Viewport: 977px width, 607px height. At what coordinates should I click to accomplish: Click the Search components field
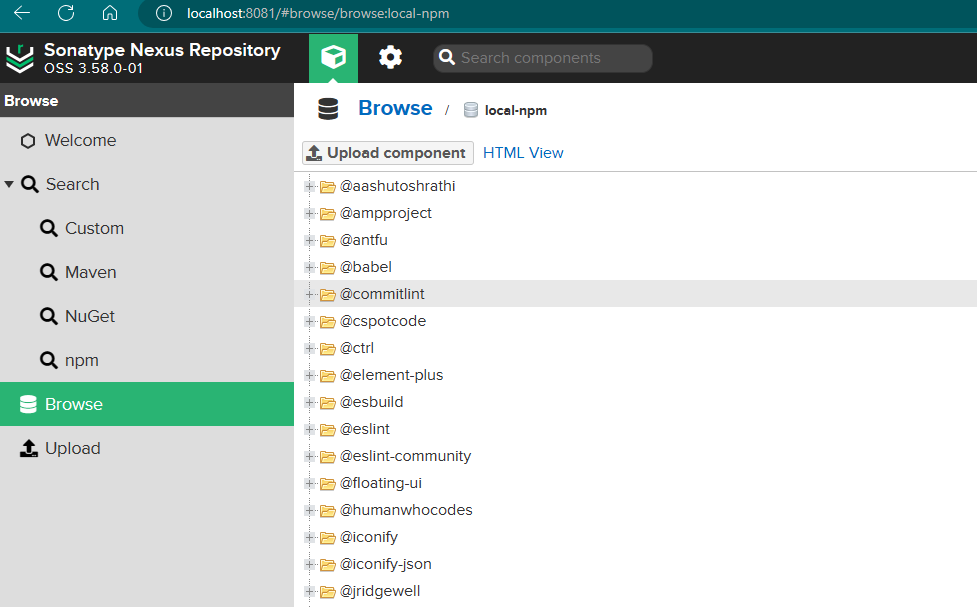(543, 58)
